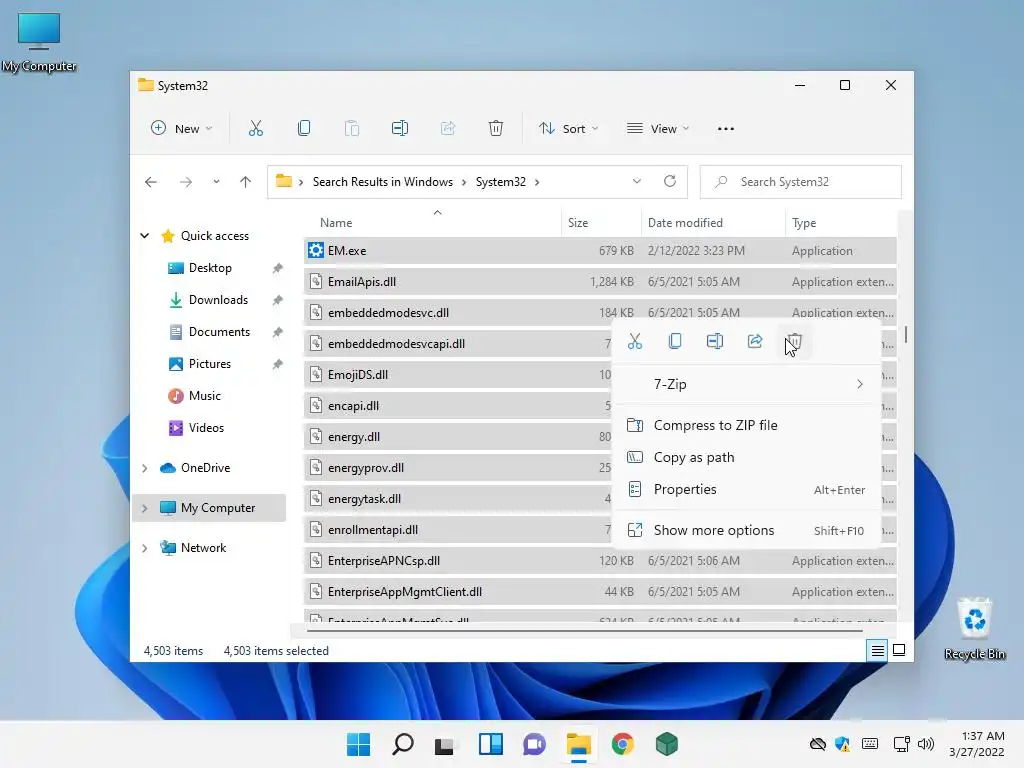The image size is (1024, 768).
Task: Click Cut icon in the context menu
Action: click(x=635, y=342)
